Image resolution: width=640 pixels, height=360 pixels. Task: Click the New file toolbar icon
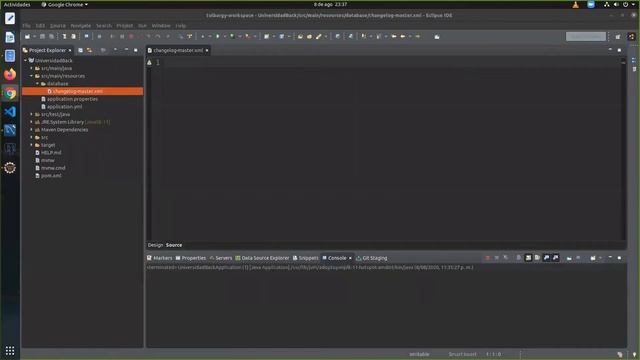click(x=27, y=37)
